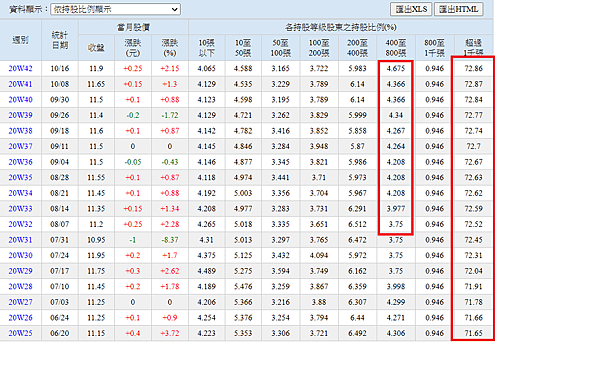Click the 10張以下 column header
Viewport: 600px width, 385px height.
click(207, 48)
